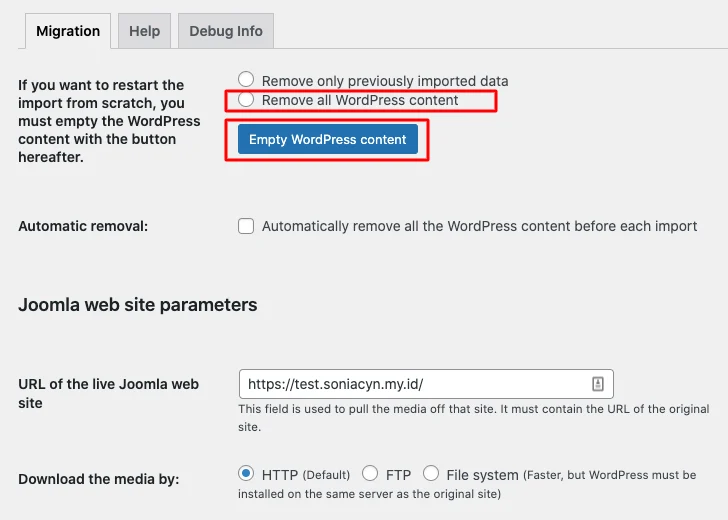Screen dimensions: 728x520
Task: Select FTP media download option
Action: tap(370, 474)
